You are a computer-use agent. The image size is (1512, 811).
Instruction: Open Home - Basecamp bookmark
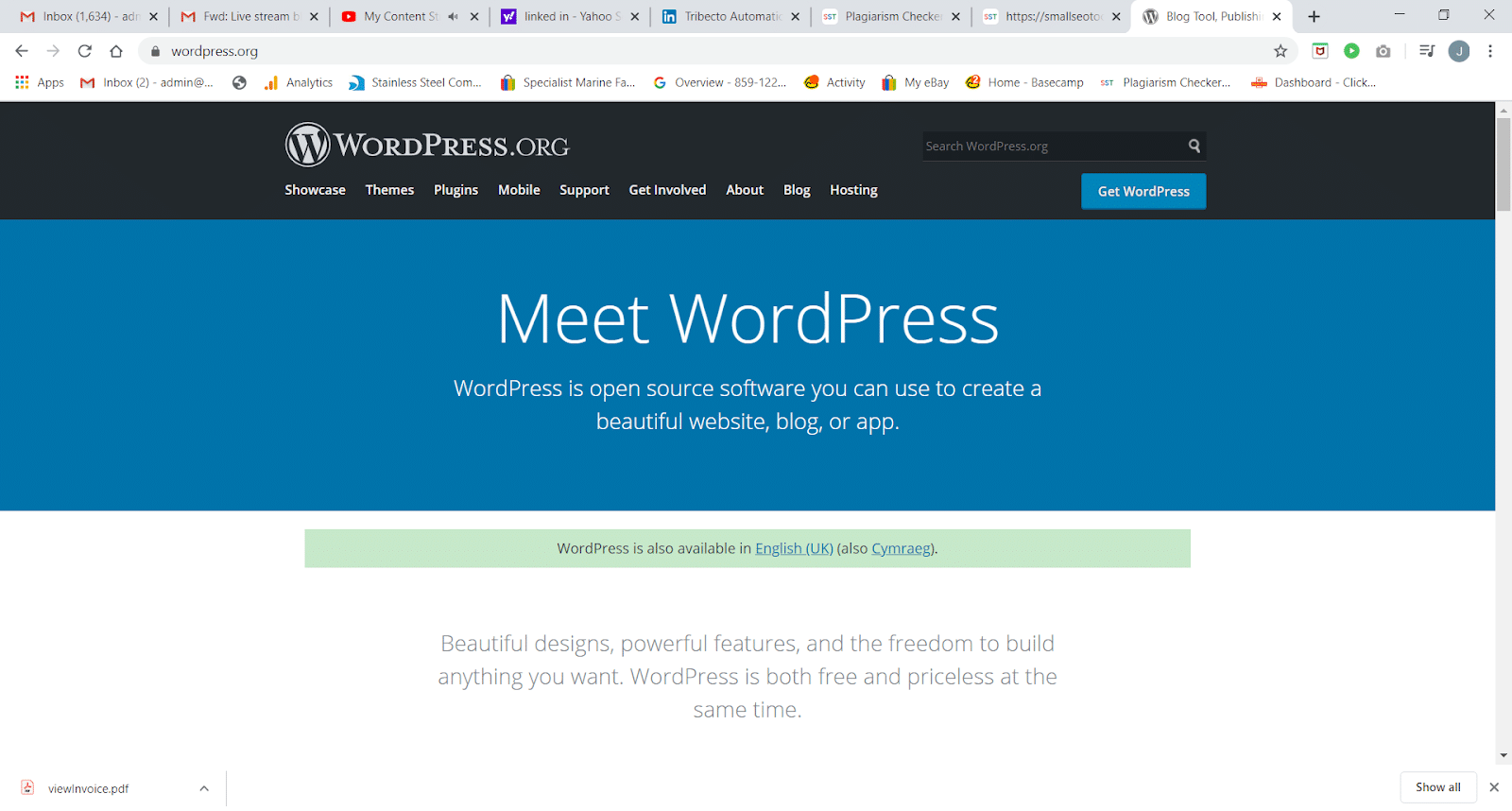(1024, 83)
